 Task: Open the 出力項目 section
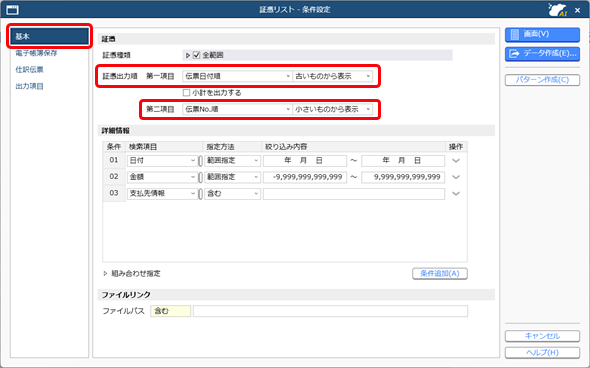pos(29,86)
